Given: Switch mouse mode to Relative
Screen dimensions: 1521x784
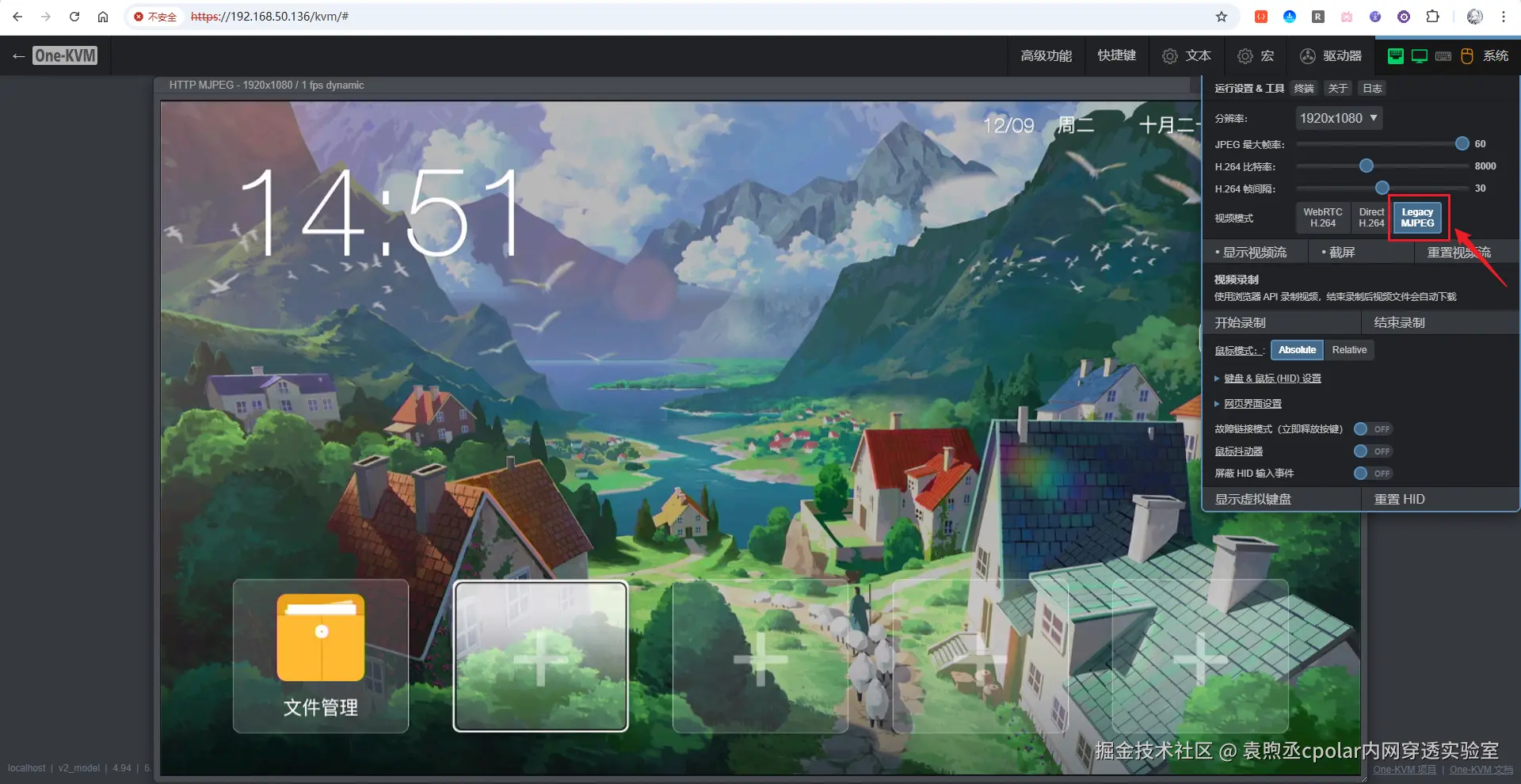Looking at the screenshot, I should click(1349, 350).
